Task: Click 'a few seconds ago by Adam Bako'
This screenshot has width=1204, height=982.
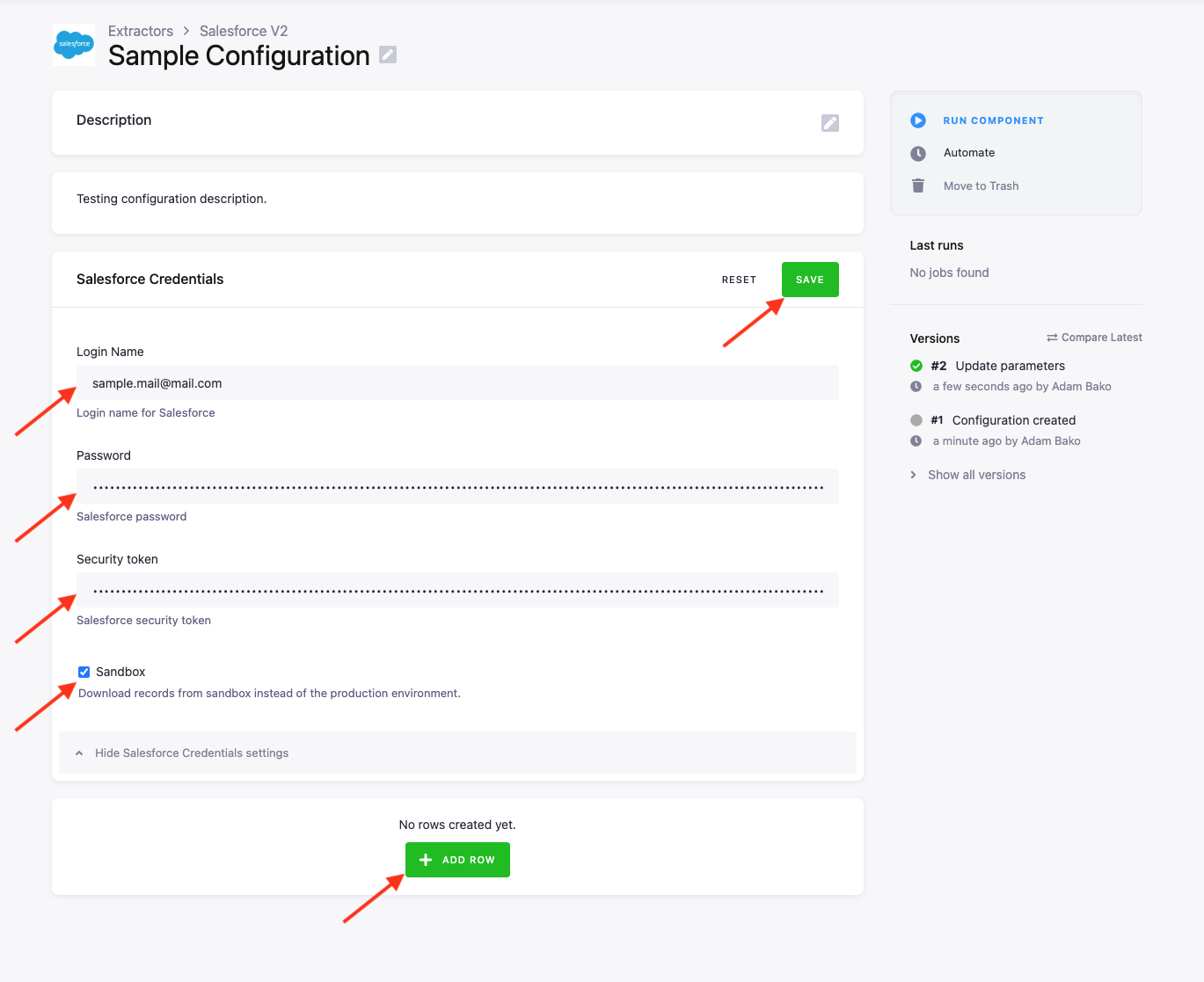Action: [x=1022, y=386]
